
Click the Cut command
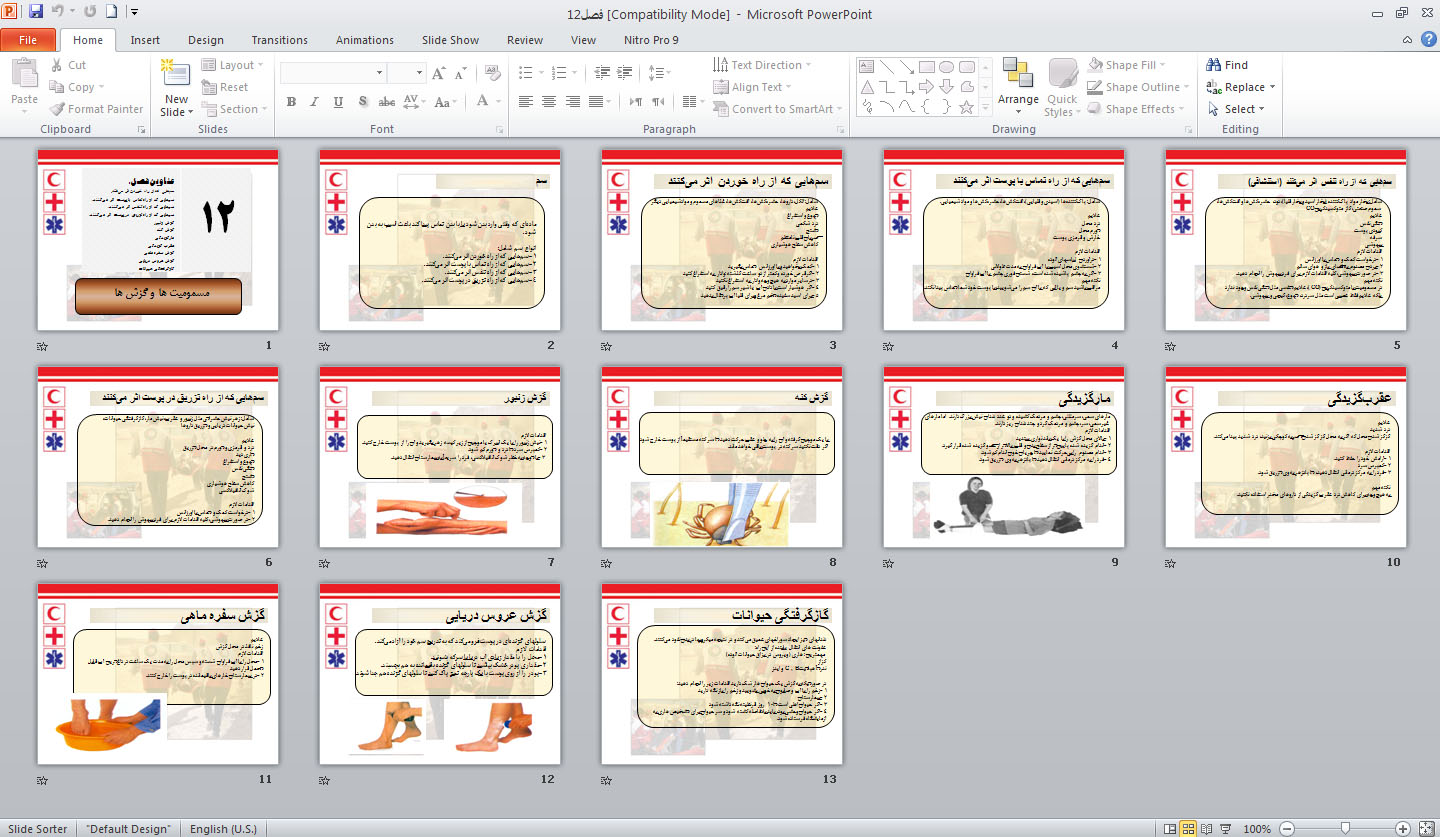pyautogui.click(x=68, y=65)
